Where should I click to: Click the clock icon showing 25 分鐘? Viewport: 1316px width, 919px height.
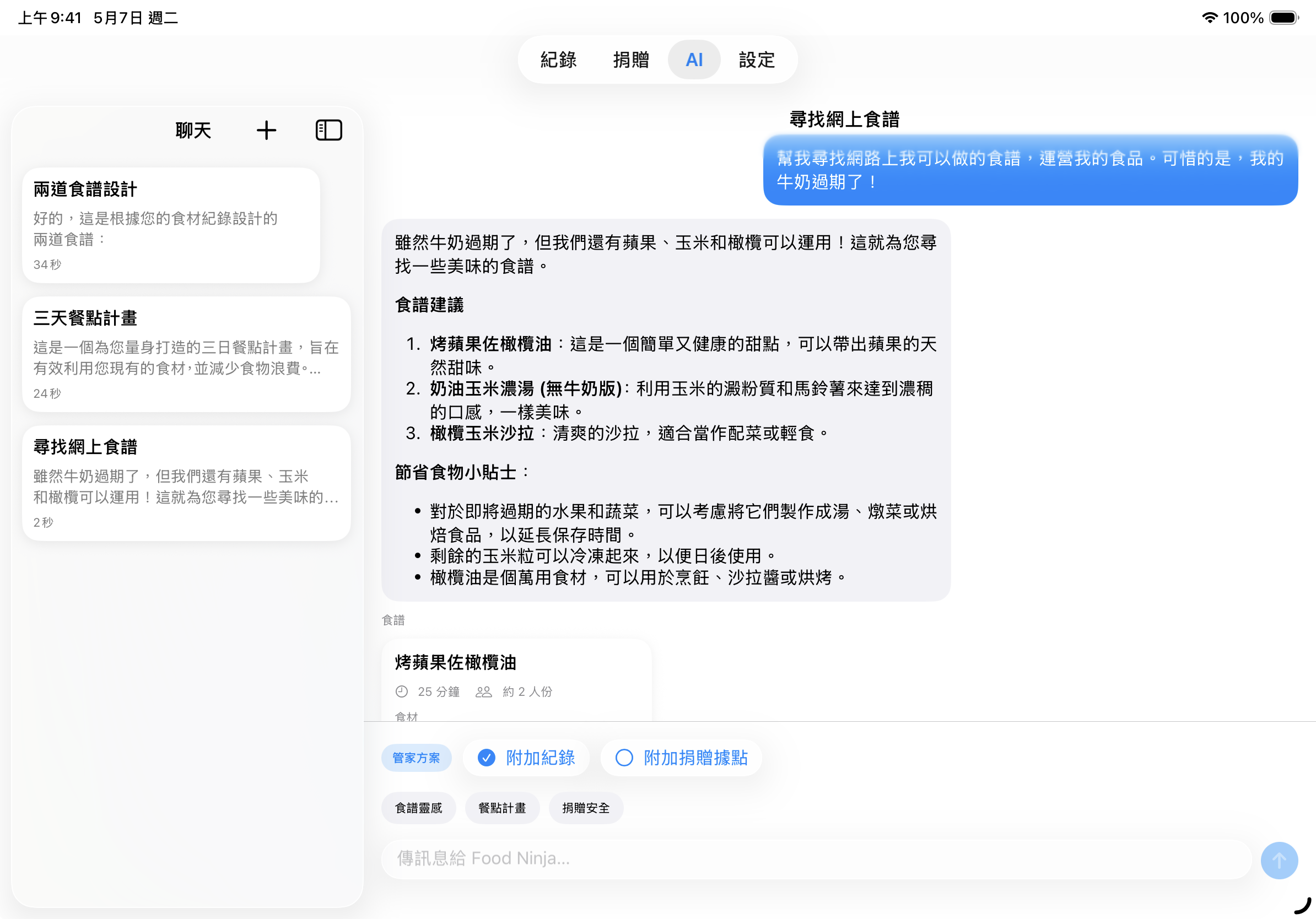point(401,691)
